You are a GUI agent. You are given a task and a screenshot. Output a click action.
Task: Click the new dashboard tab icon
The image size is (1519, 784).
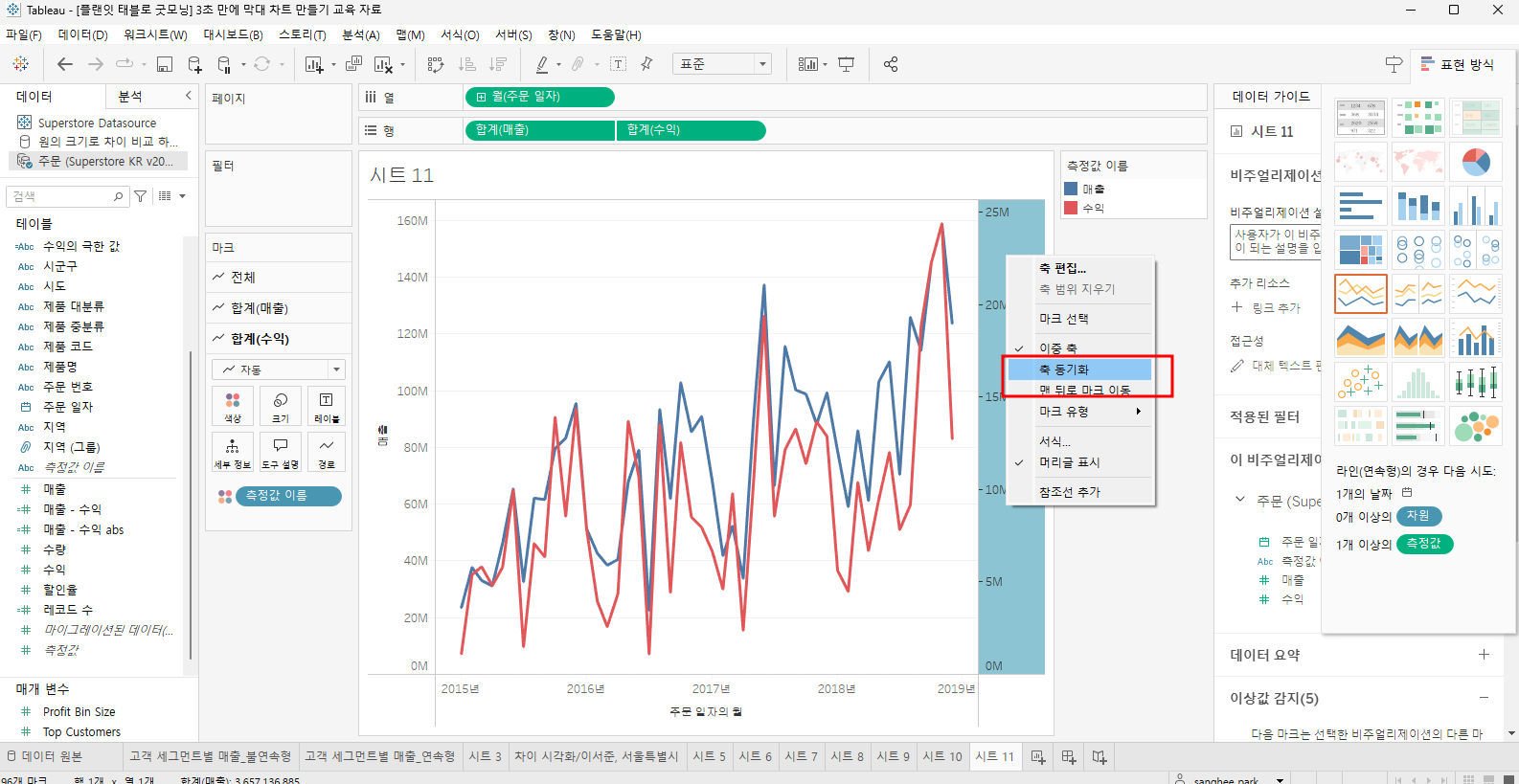(x=1069, y=757)
